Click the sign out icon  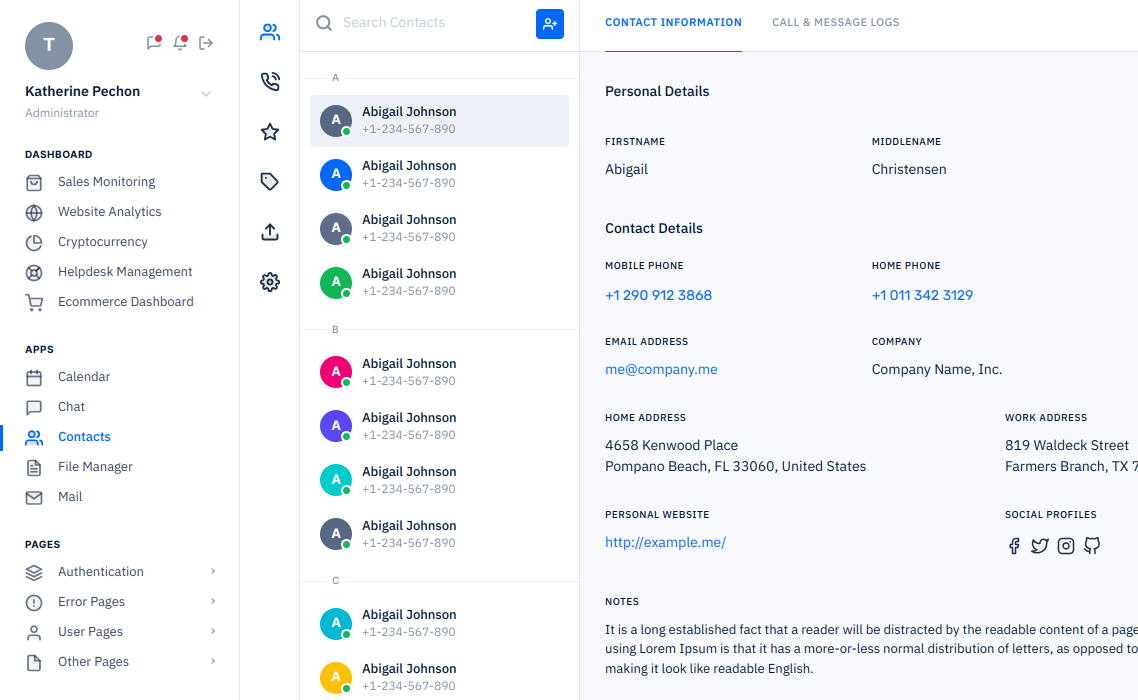(x=206, y=43)
